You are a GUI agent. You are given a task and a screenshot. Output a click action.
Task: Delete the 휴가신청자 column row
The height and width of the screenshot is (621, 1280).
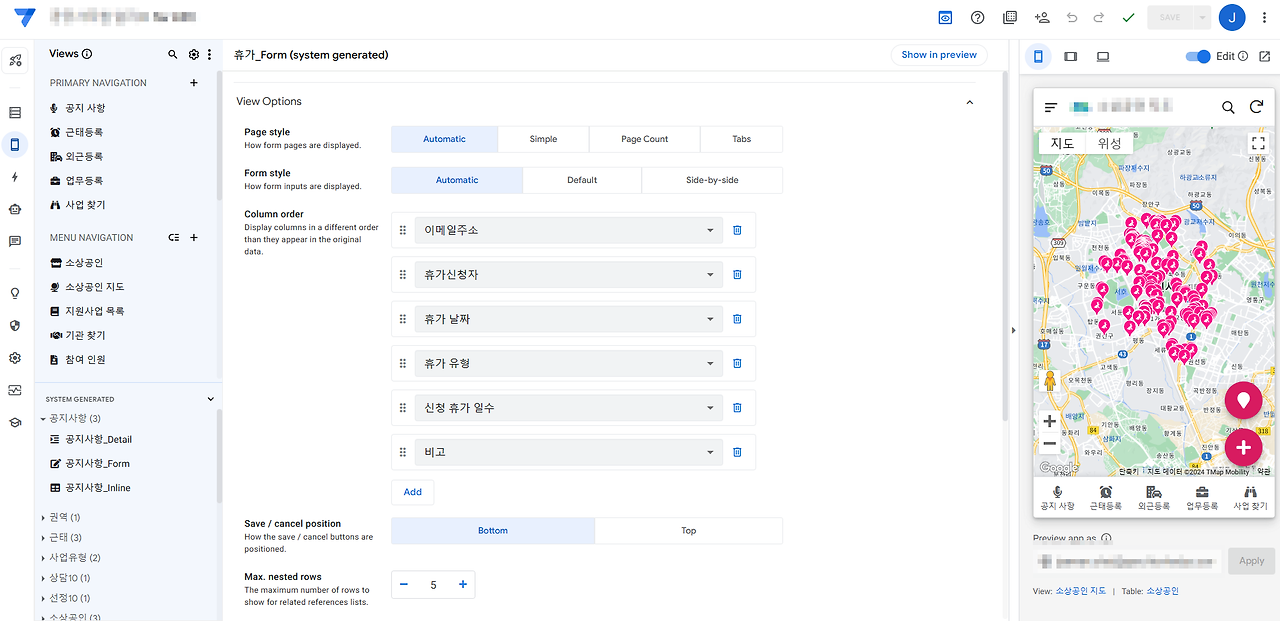click(737, 274)
